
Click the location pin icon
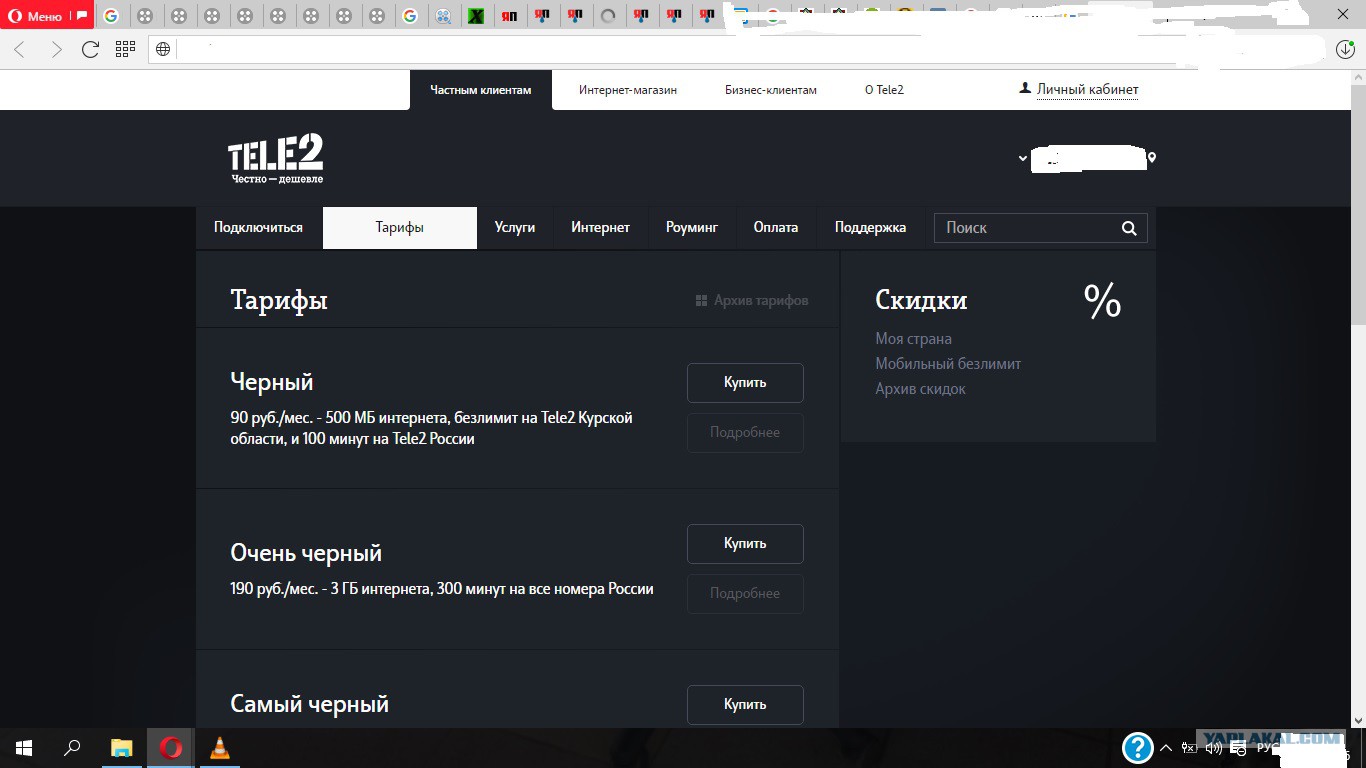(x=1152, y=158)
